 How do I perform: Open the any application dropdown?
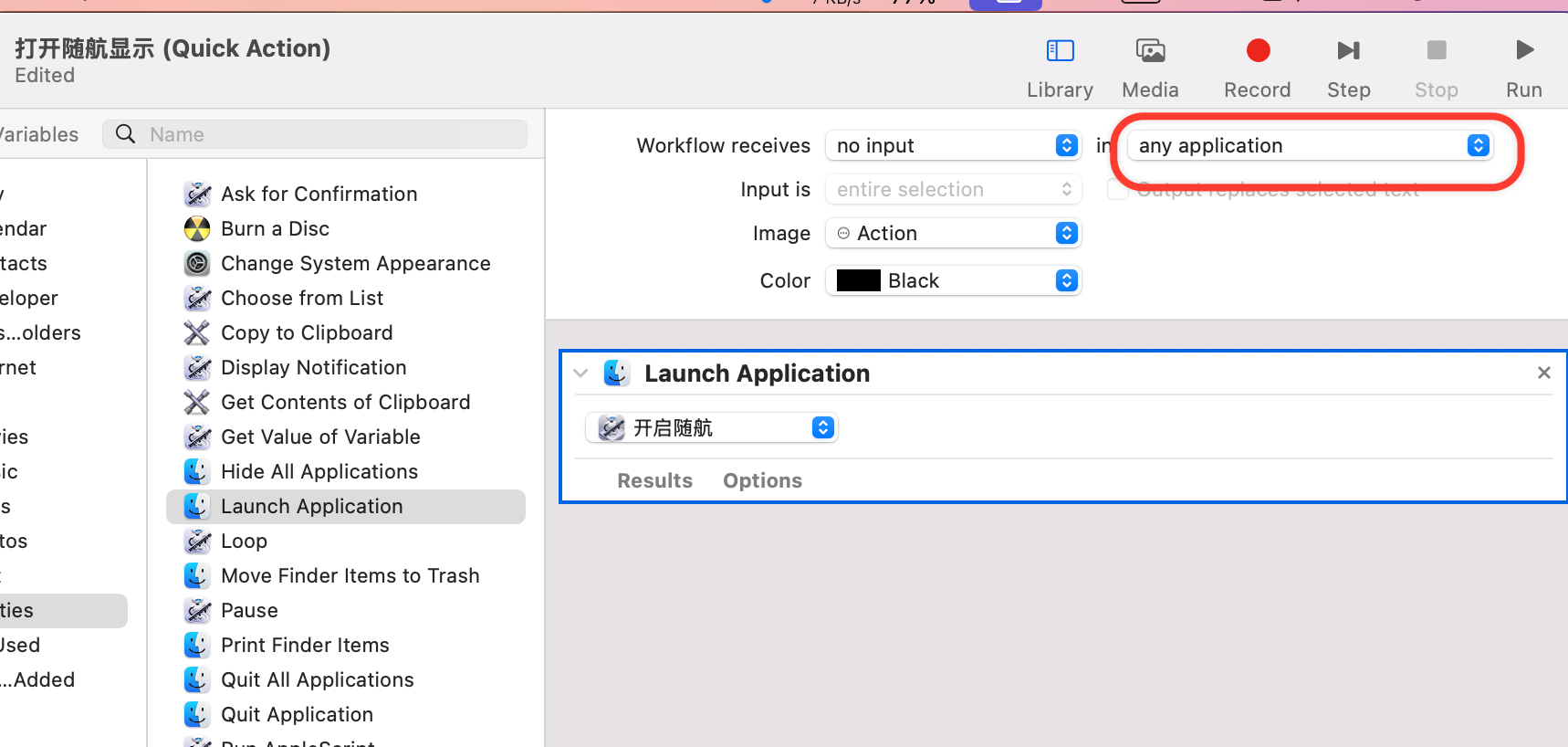click(1310, 145)
